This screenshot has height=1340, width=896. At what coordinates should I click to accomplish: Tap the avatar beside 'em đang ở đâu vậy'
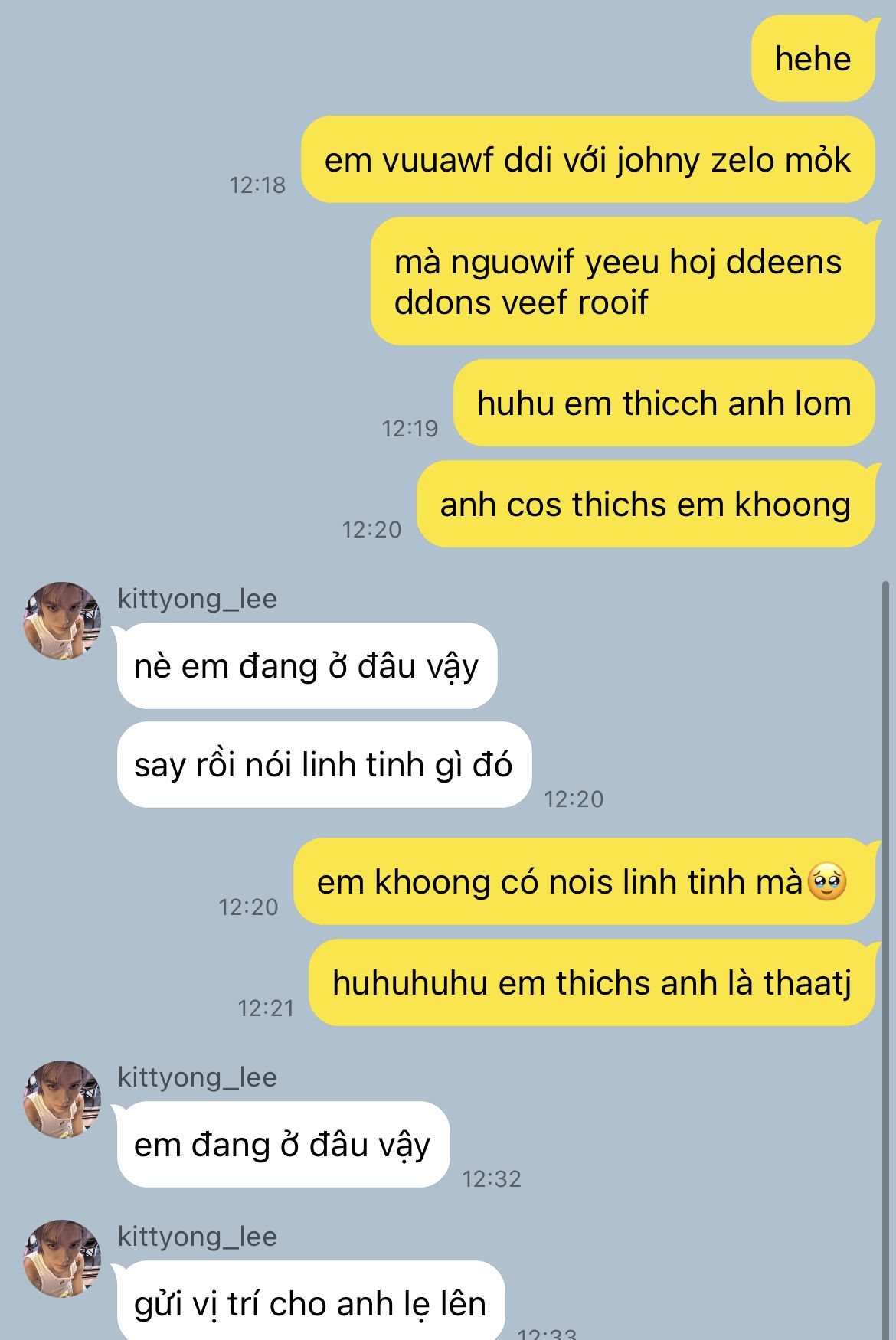point(62,1100)
